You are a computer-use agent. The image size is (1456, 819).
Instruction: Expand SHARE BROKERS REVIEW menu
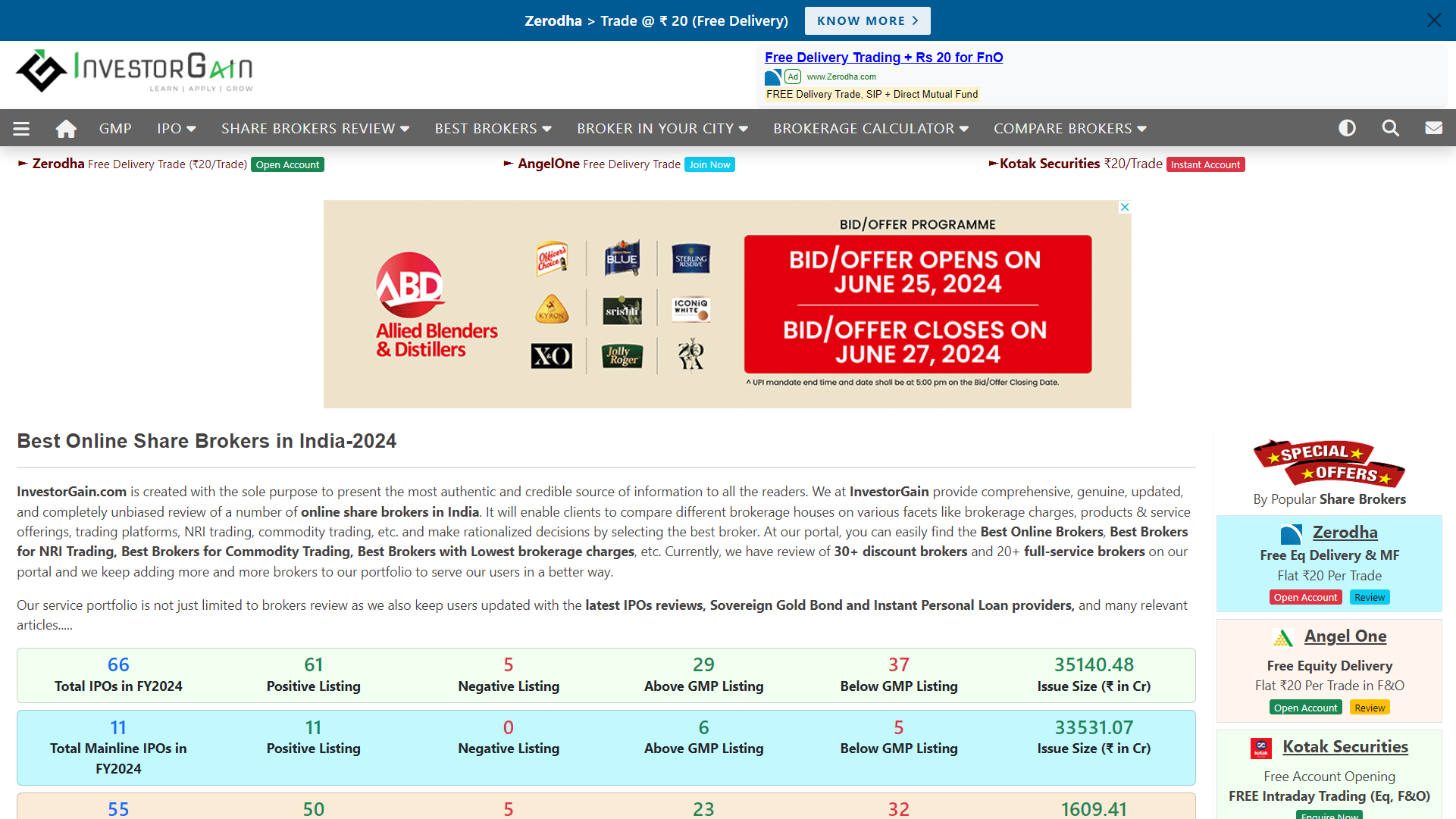(x=315, y=127)
